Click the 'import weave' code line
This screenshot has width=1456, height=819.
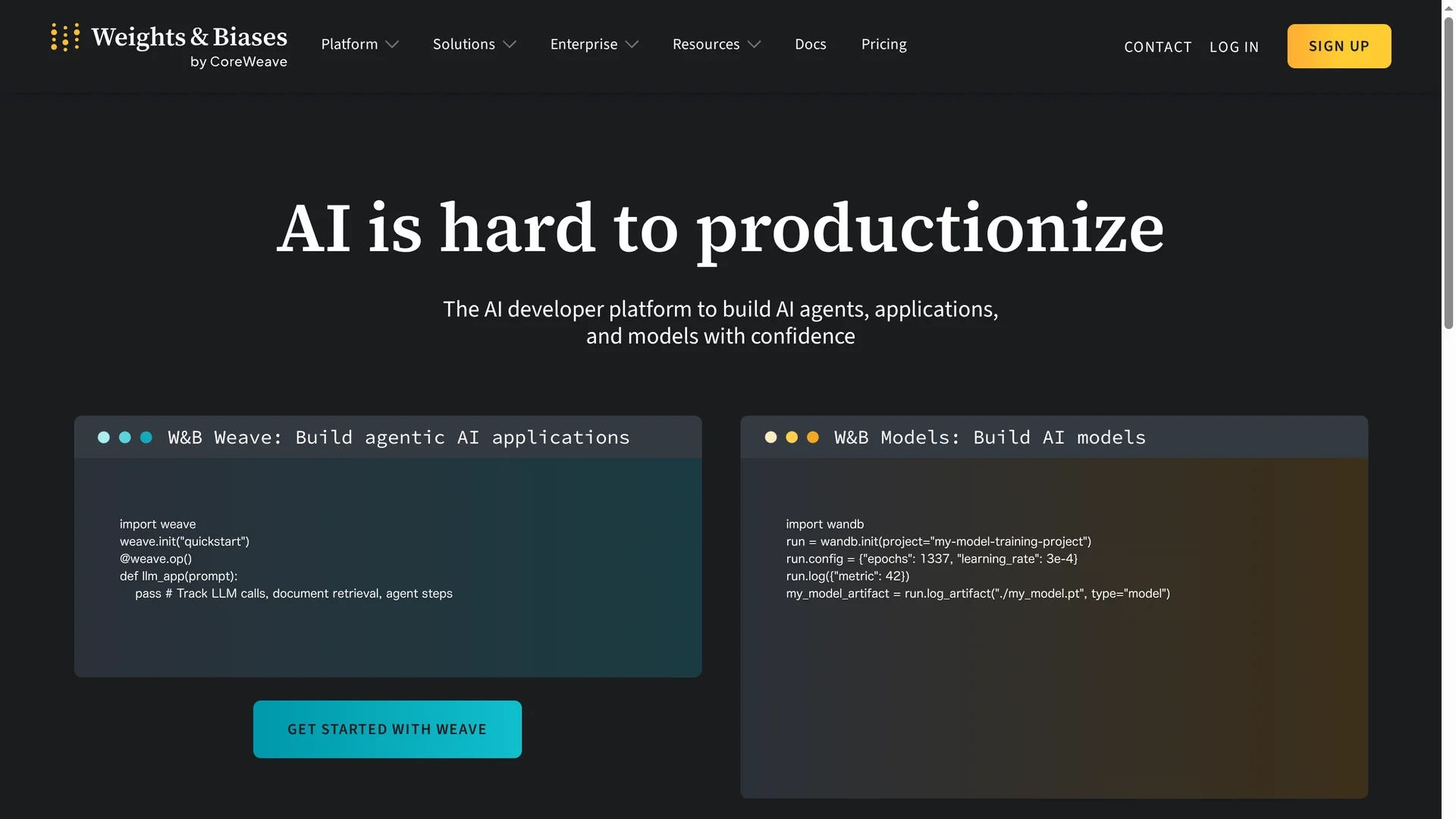click(158, 524)
